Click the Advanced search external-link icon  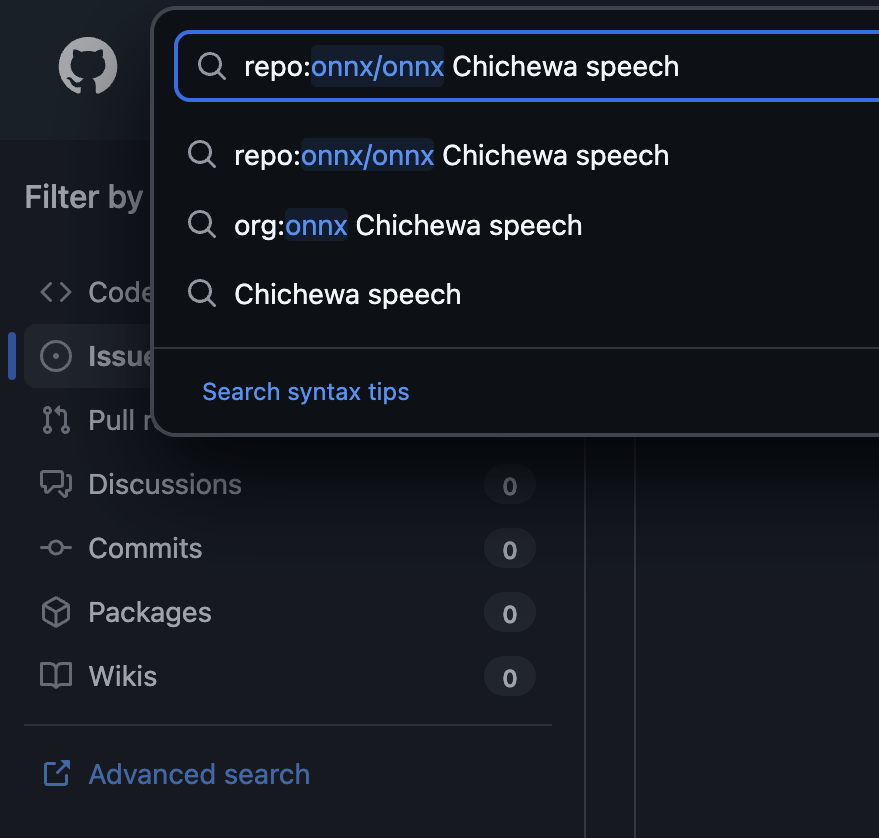[56, 774]
